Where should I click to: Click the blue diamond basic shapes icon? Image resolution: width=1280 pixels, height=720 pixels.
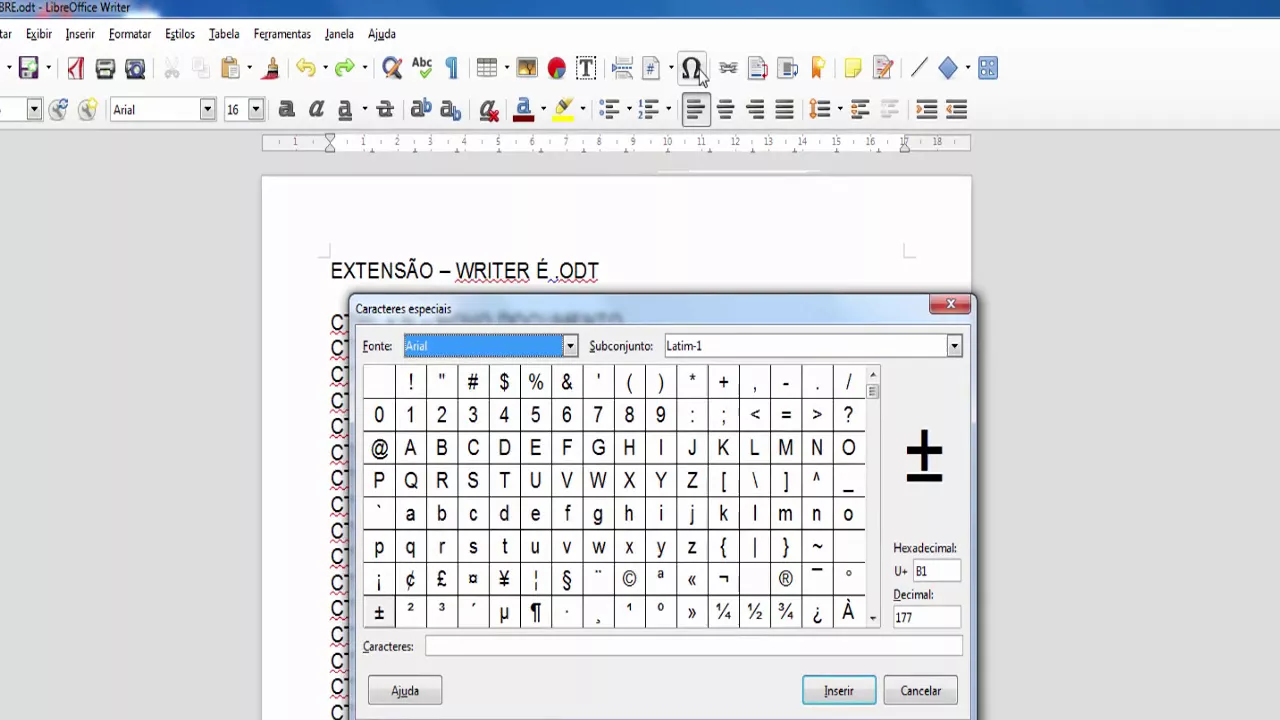click(x=948, y=68)
